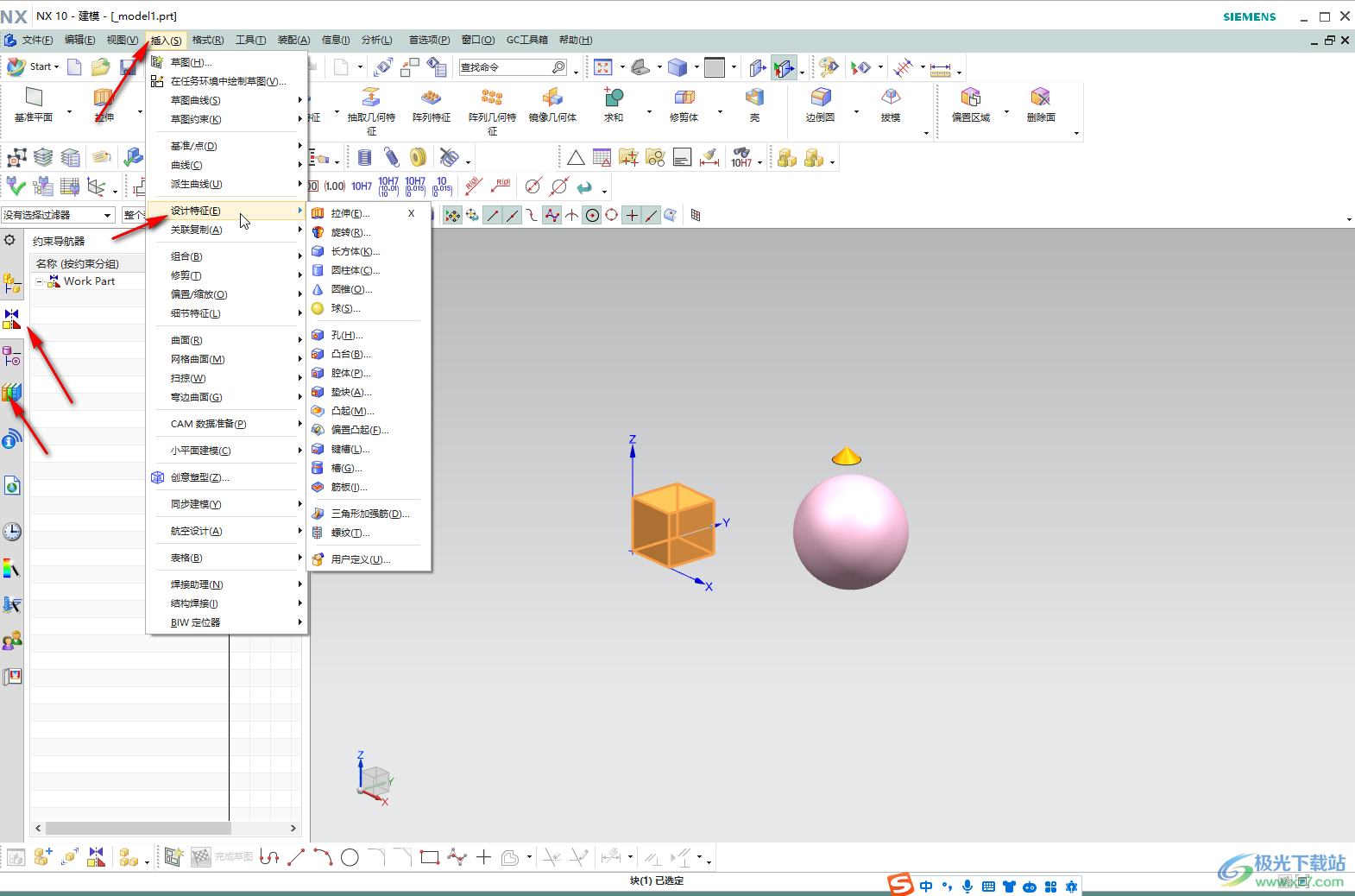
Task: Open the rendering style cube dropdown arrow
Action: [x=696, y=67]
